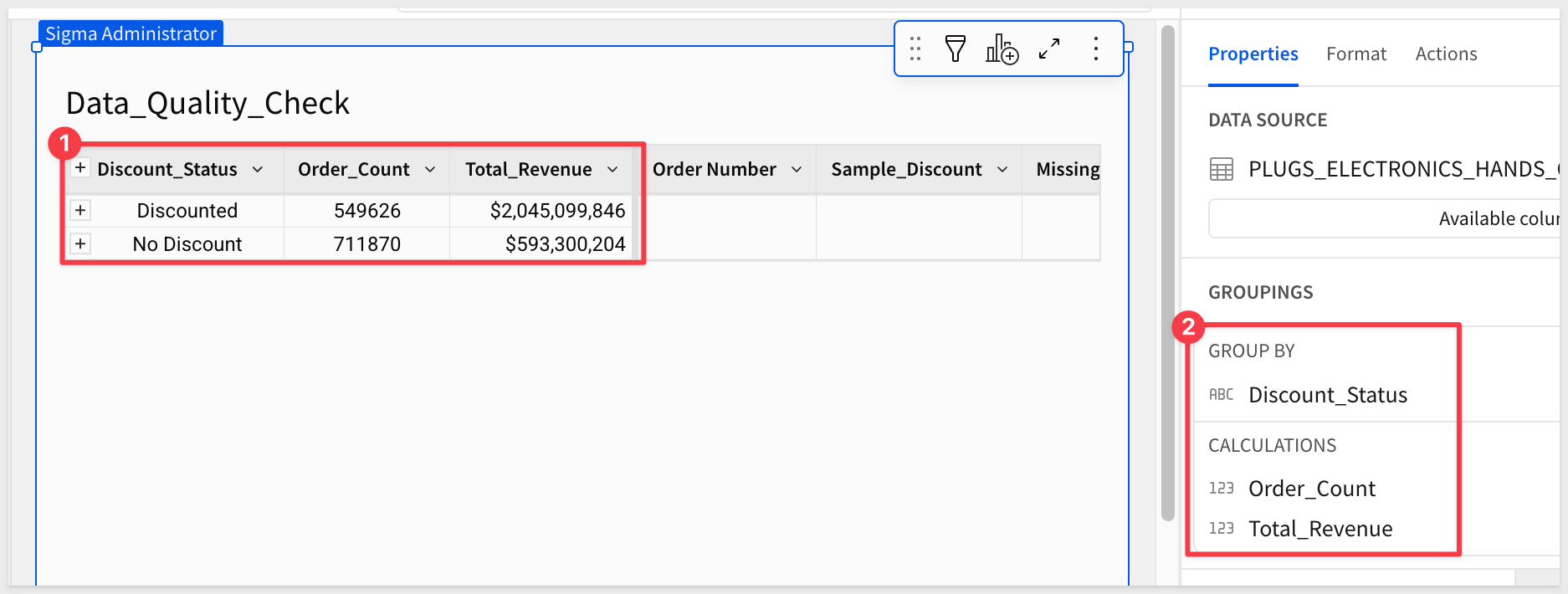Select Total_Revenue in Calculations list
Image resolution: width=1568 pixels, height=594 pixels.
(x=1319, y=529)
